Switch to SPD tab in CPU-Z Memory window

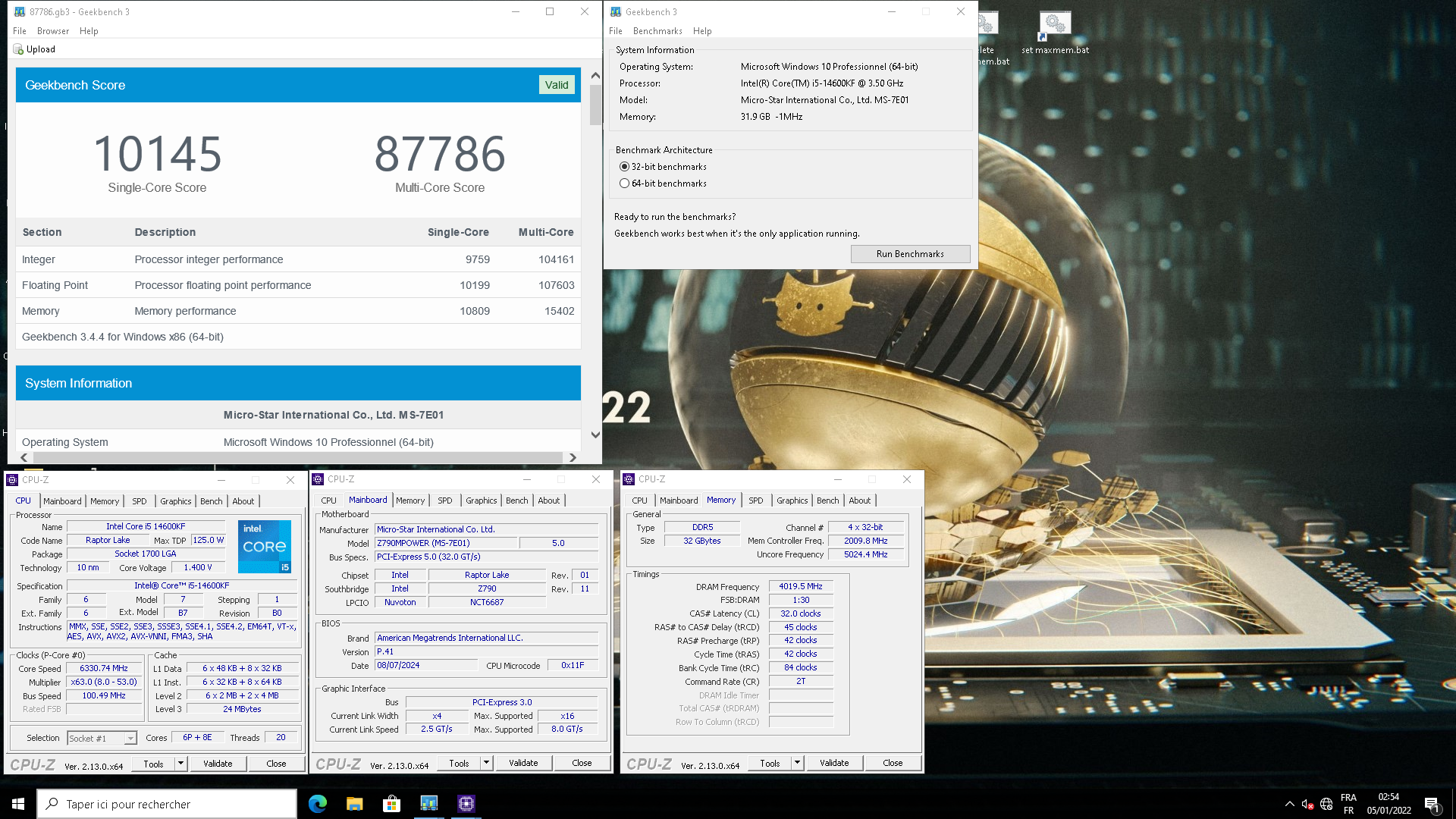[x=756, y=500]
